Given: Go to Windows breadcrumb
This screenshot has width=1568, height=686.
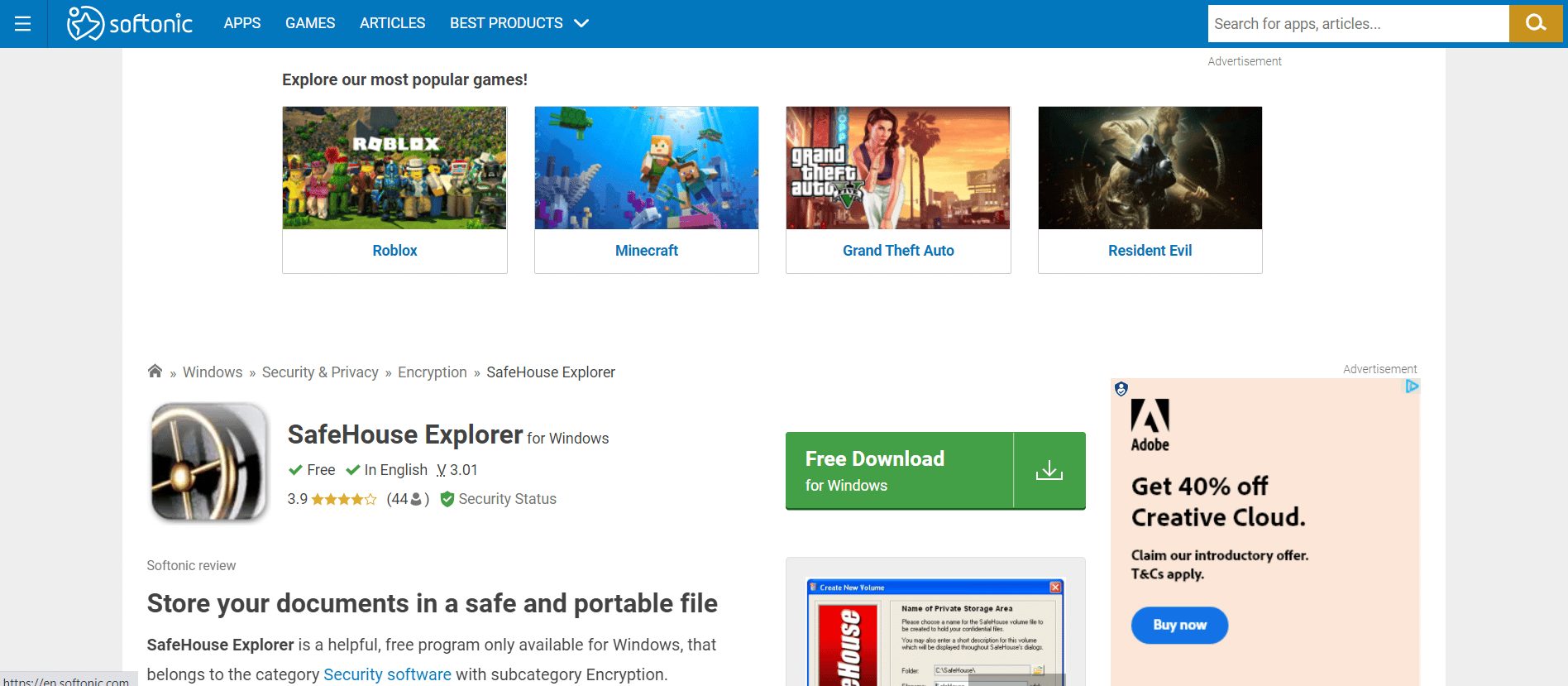Looking at the screenshot, I should pyautogui.click(x=213, y=372).
